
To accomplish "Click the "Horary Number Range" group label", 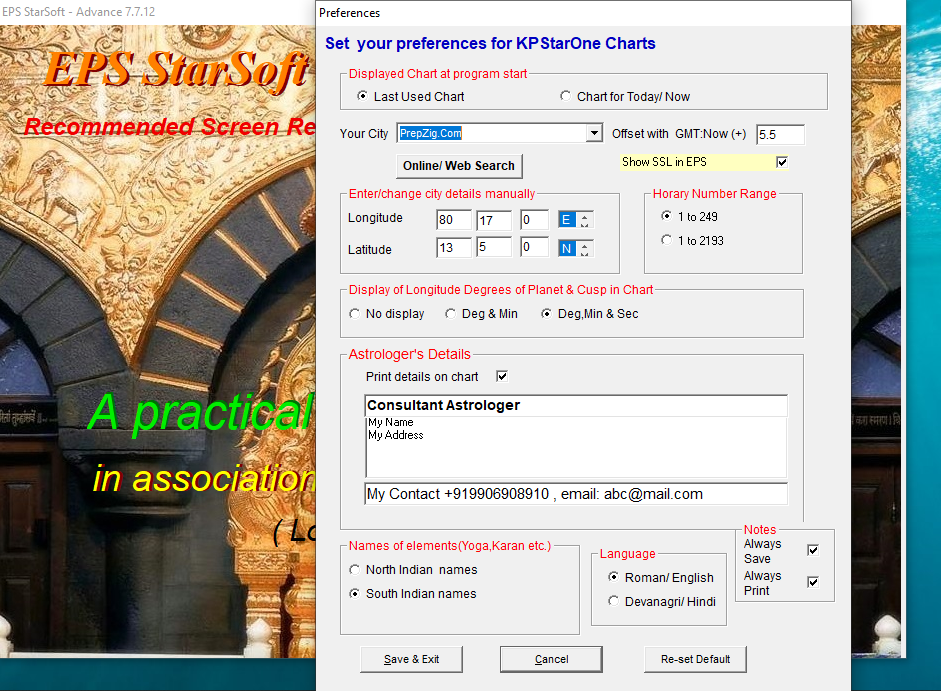I will click(715, 193).
